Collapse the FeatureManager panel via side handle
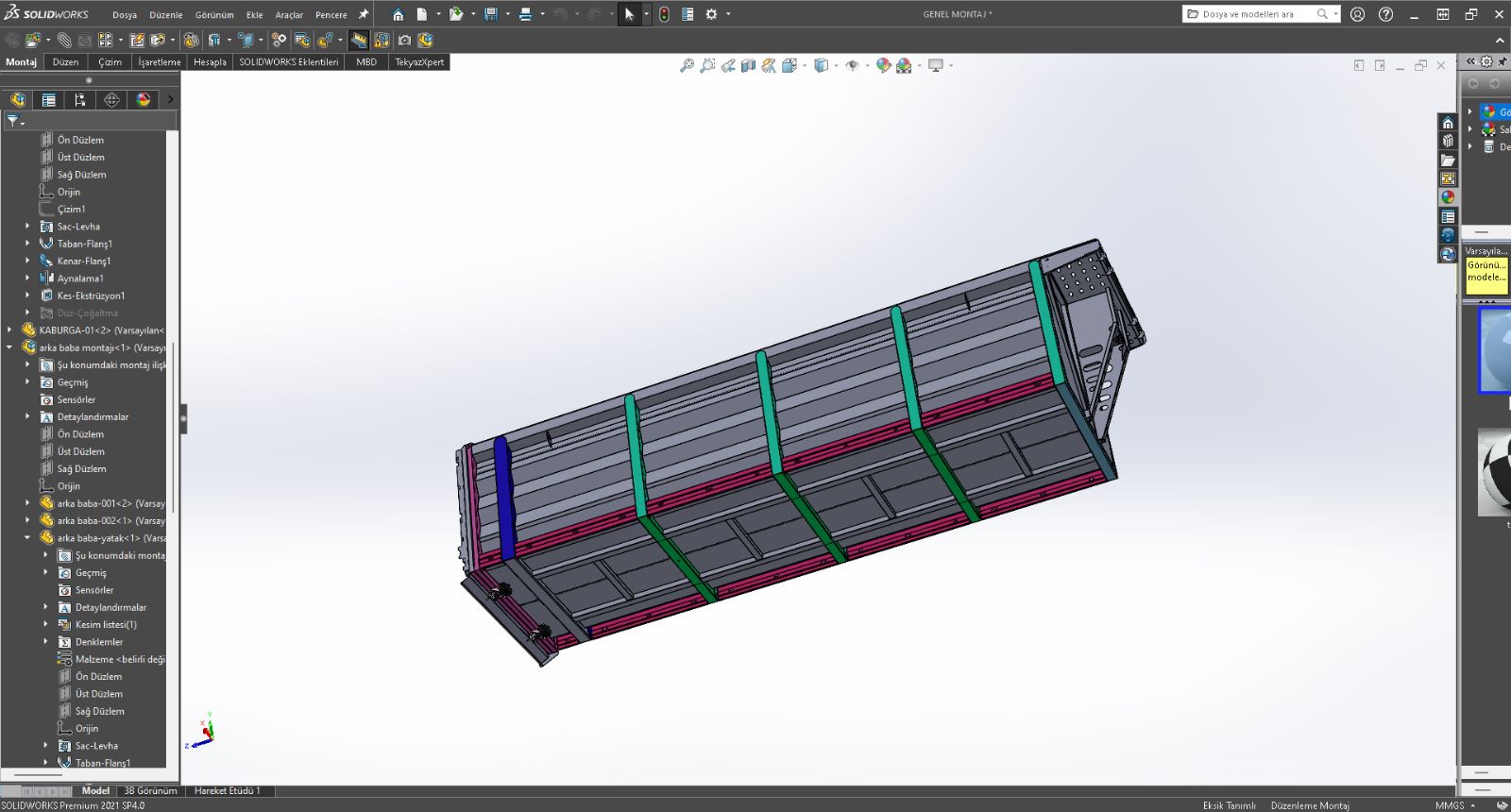The width and height of the screenshot is (1511, 812). 183,418
